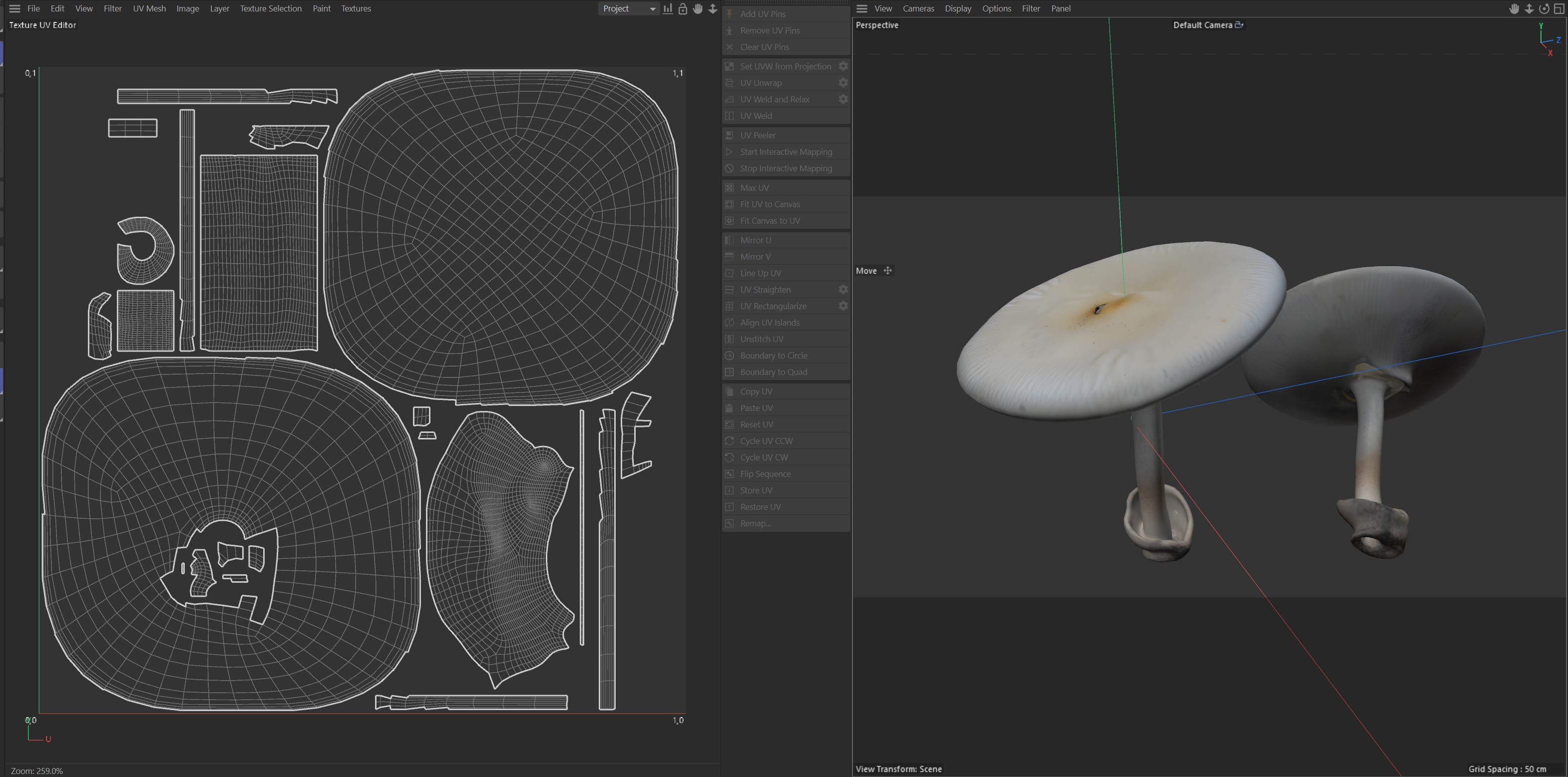
Task: Open the UV editor hamburger menu
Action: (x=14, y=8)
